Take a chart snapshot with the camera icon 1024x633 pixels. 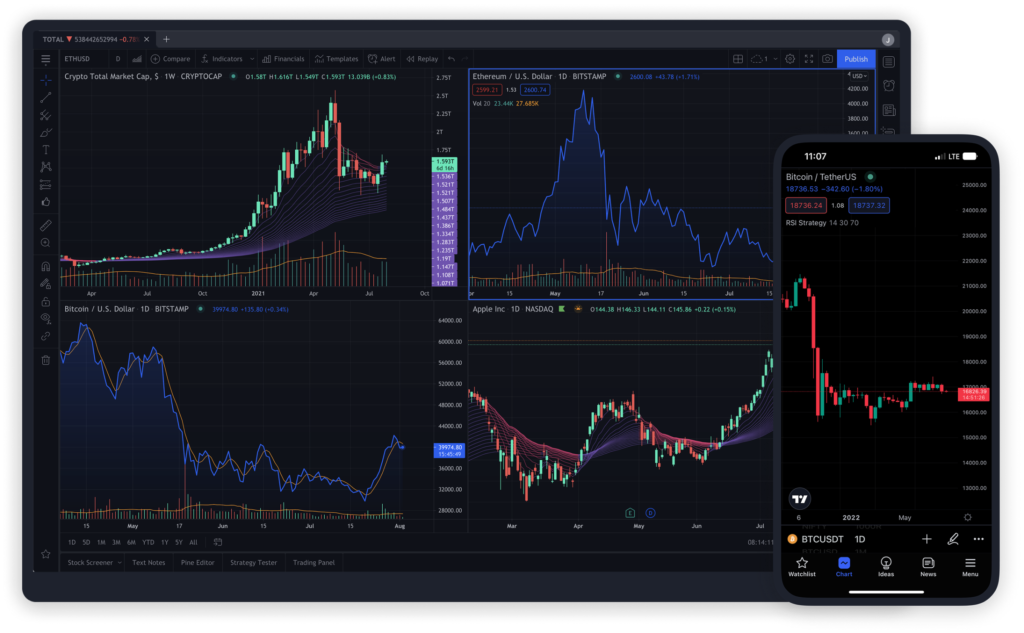click(x=828, y=59)
